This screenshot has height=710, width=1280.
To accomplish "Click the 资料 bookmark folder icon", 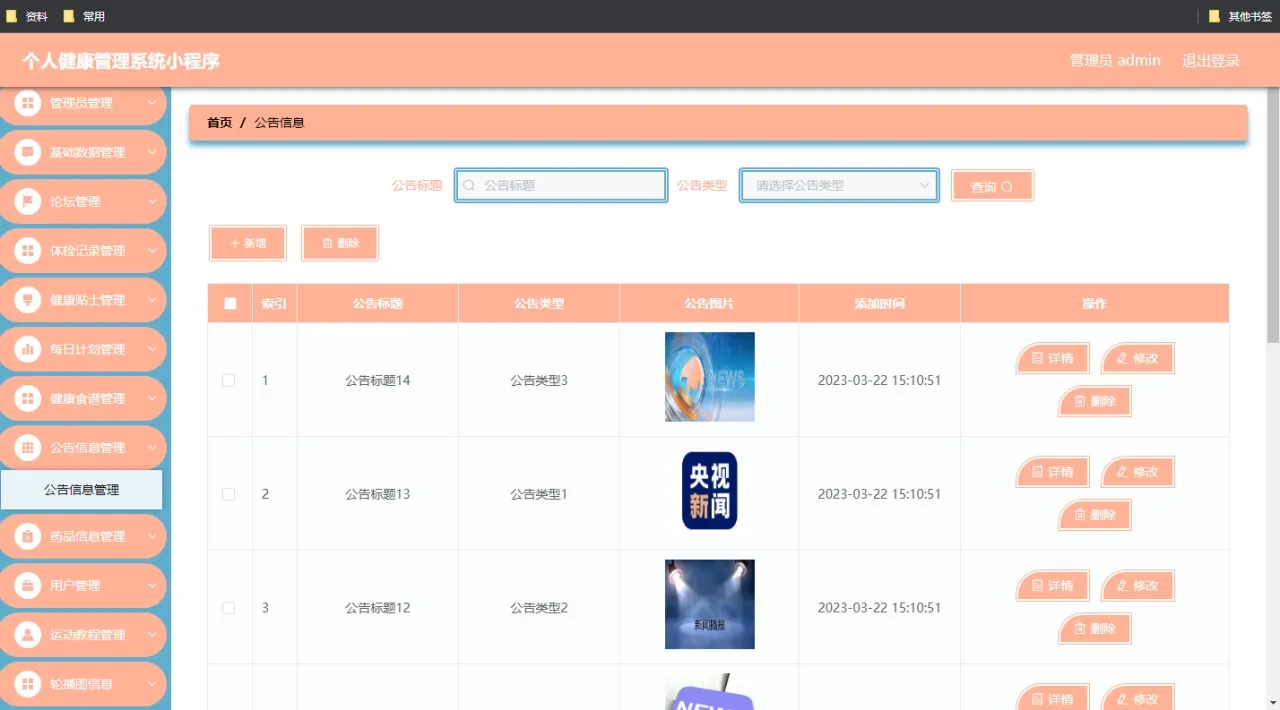I will pyautogui.click(x=12, y=16).
